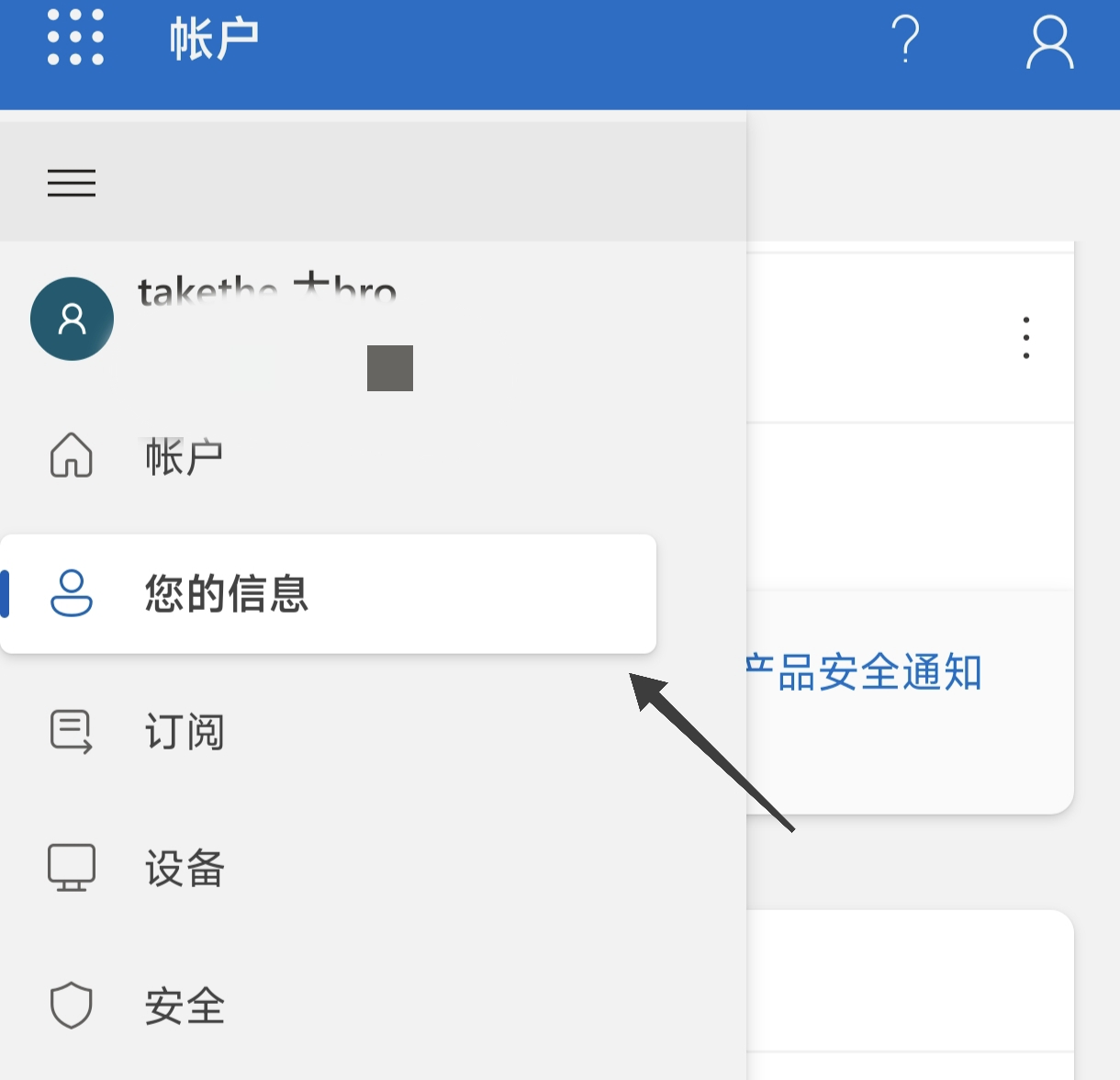
Task: Click the takethe profile name text
Action: click(267, 290)
